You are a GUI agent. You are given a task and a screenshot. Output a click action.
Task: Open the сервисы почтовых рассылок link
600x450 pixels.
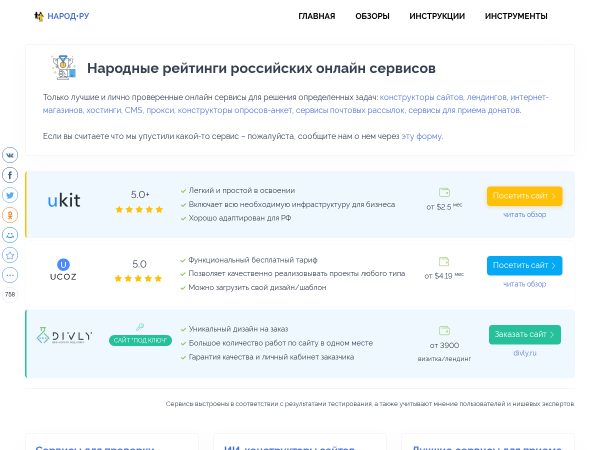(350, 110)
